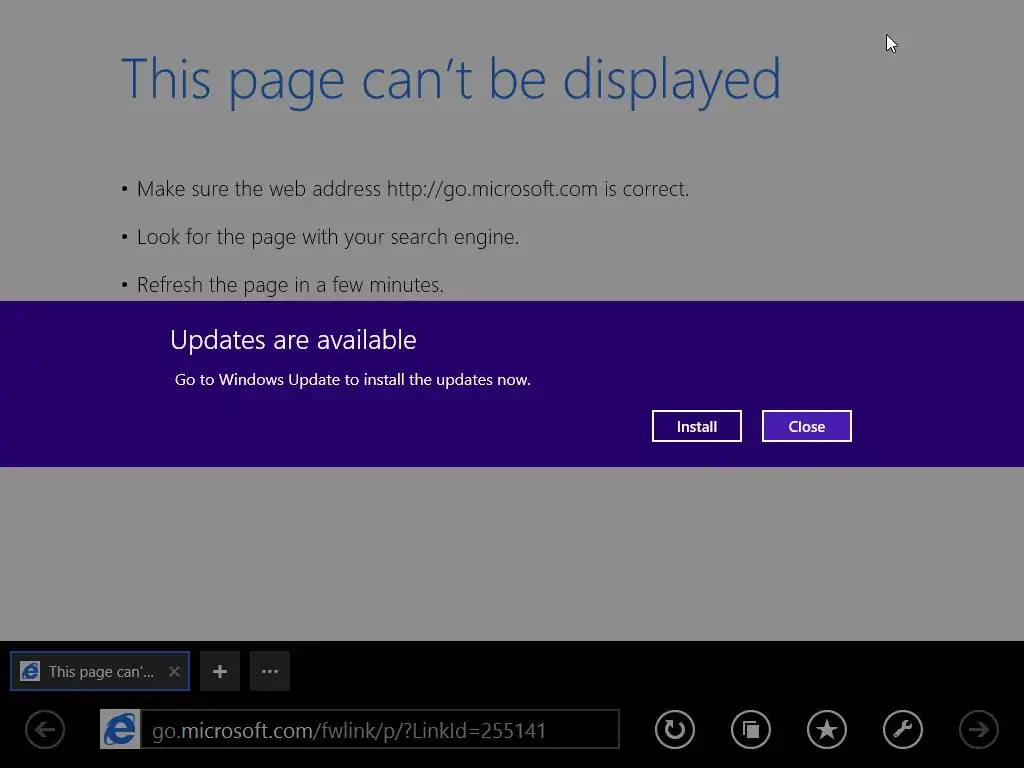Image resolution: width=1024 pixels, height=768 pixels.
Task: Refresh the page using reload icon
Action: 675,729
